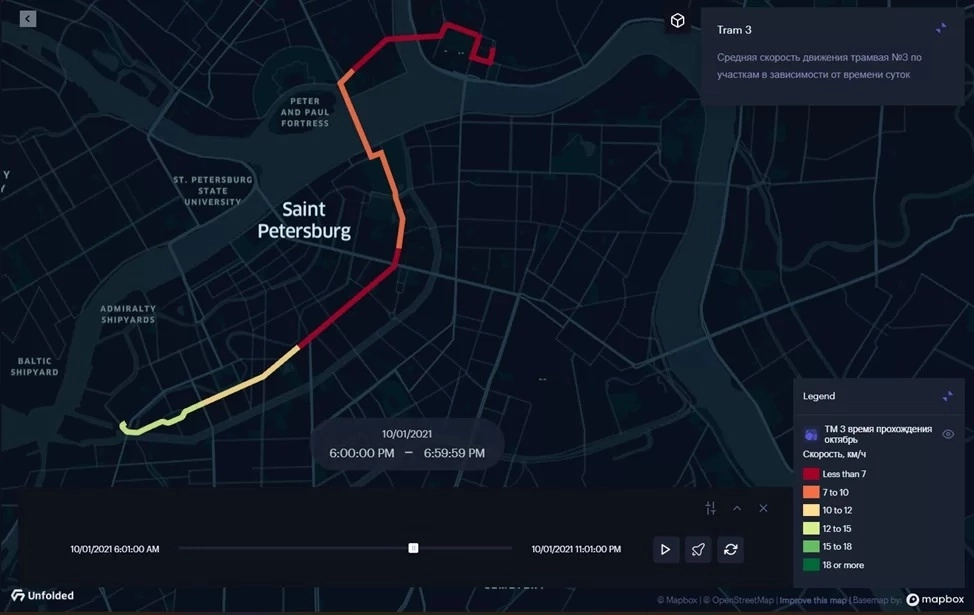Collapse the Tram 3 info panel
This screenshot has height=615, width=974.
941,29
